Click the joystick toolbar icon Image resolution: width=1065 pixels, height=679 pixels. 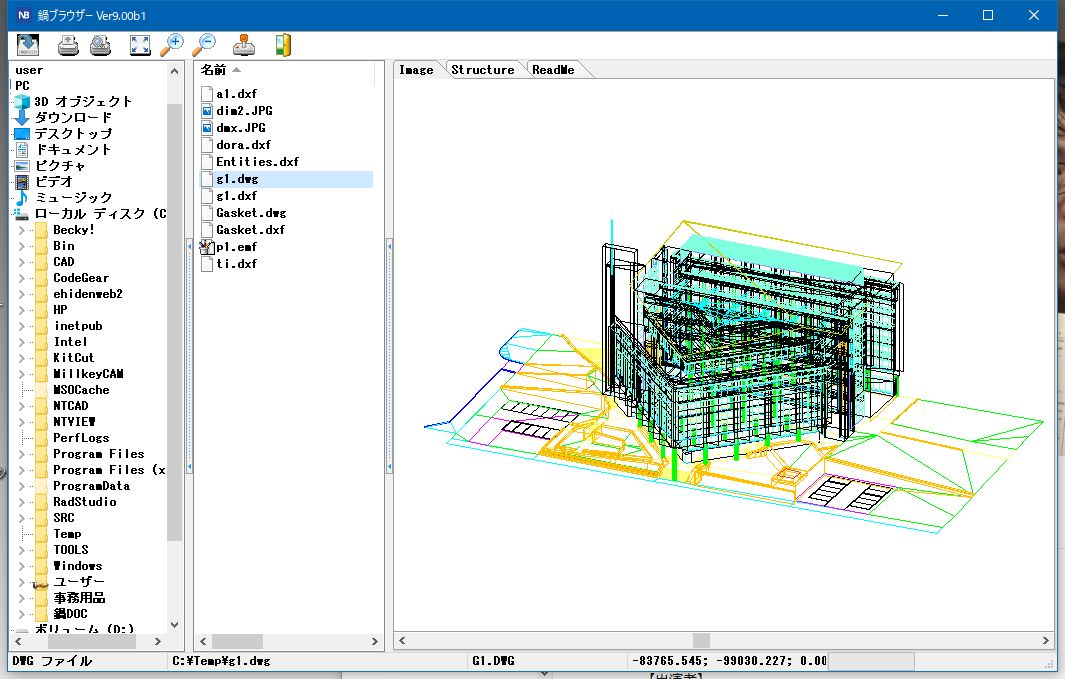tap(244, 45)
